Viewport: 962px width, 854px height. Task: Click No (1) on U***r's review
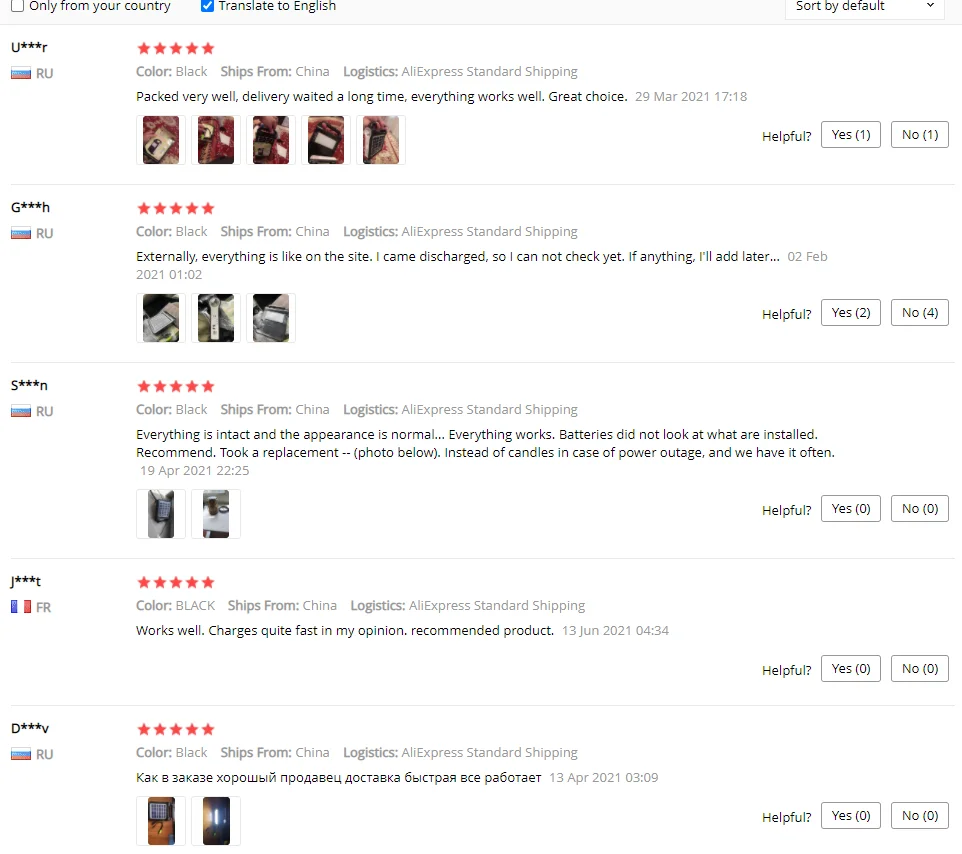[x=919, y=135]
